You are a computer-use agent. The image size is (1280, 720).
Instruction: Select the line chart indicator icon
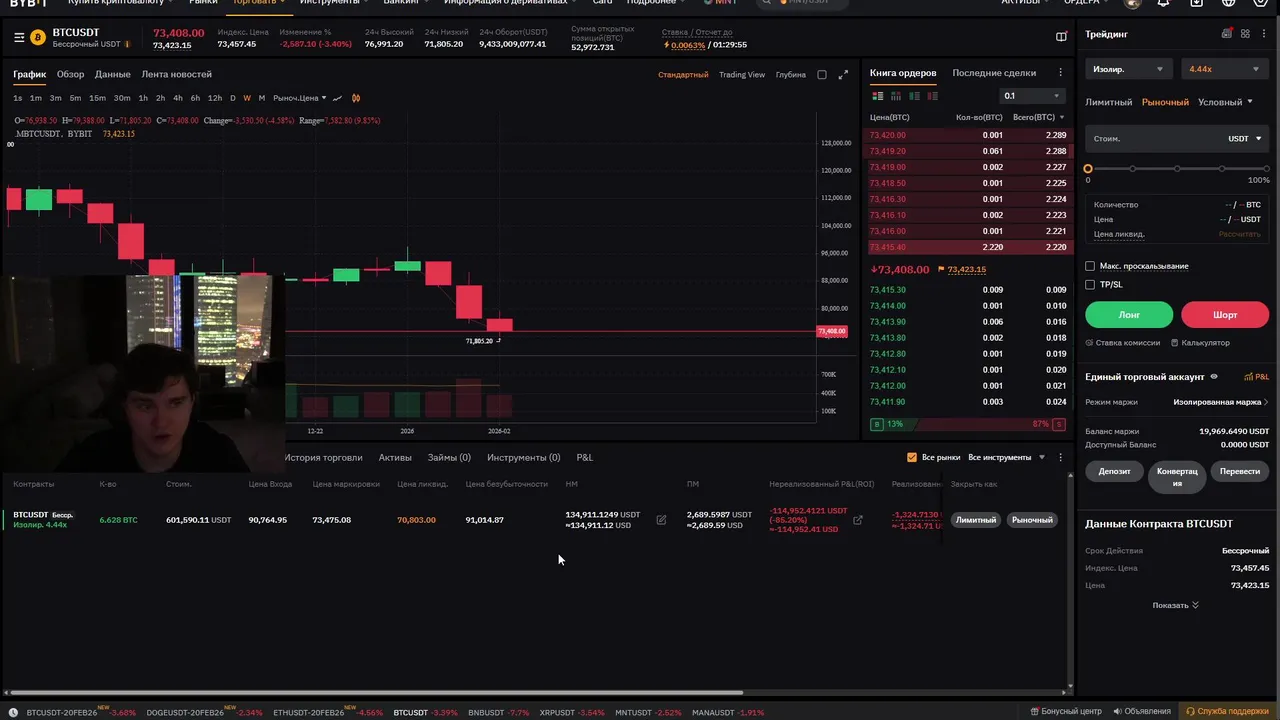point(337,98)
